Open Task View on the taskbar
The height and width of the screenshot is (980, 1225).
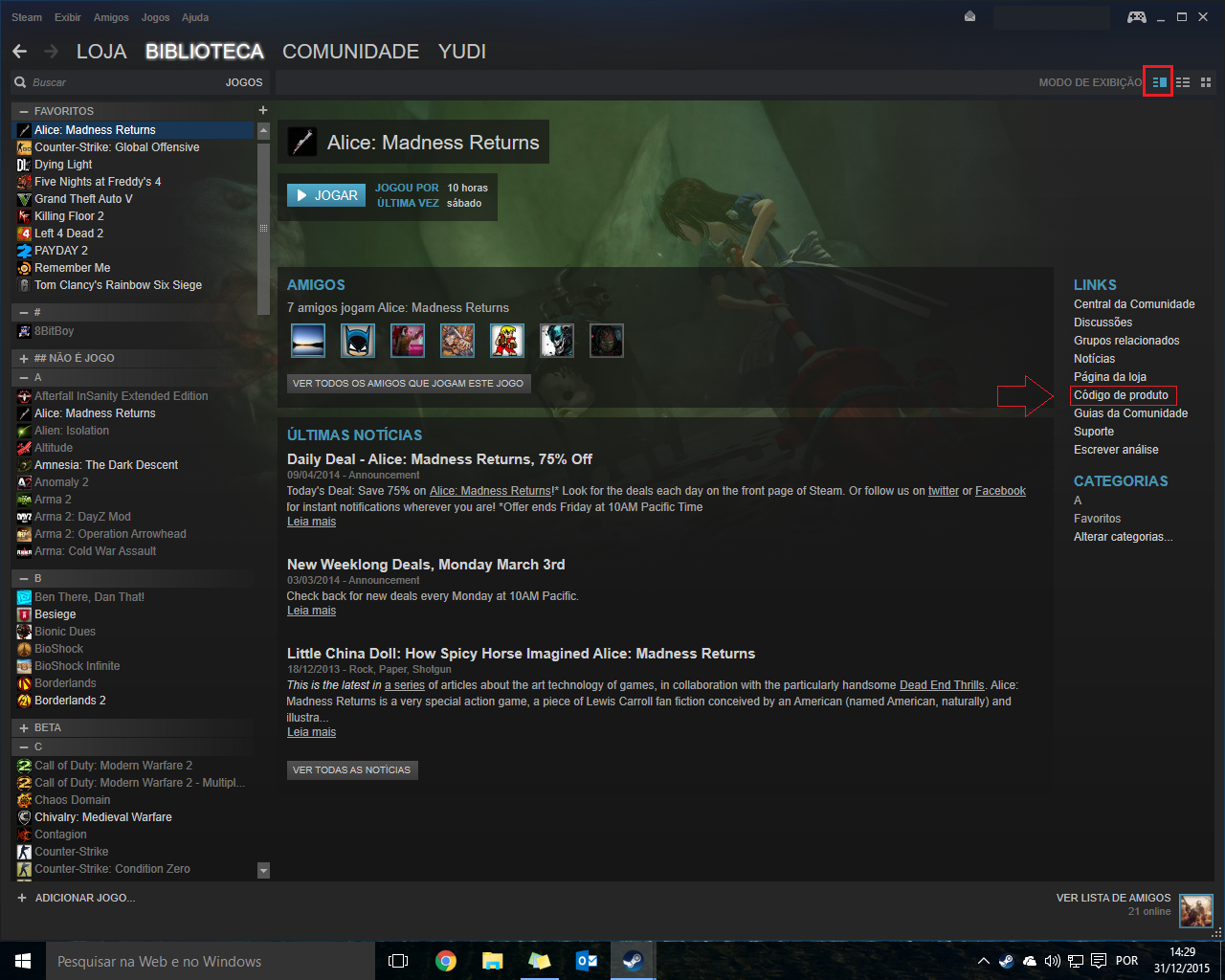point(398,961)
